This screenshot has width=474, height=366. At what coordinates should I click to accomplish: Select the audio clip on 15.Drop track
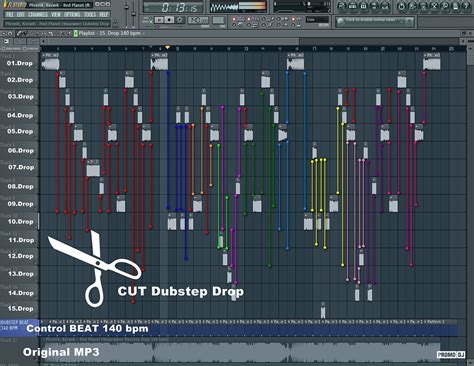pos(323,311)
